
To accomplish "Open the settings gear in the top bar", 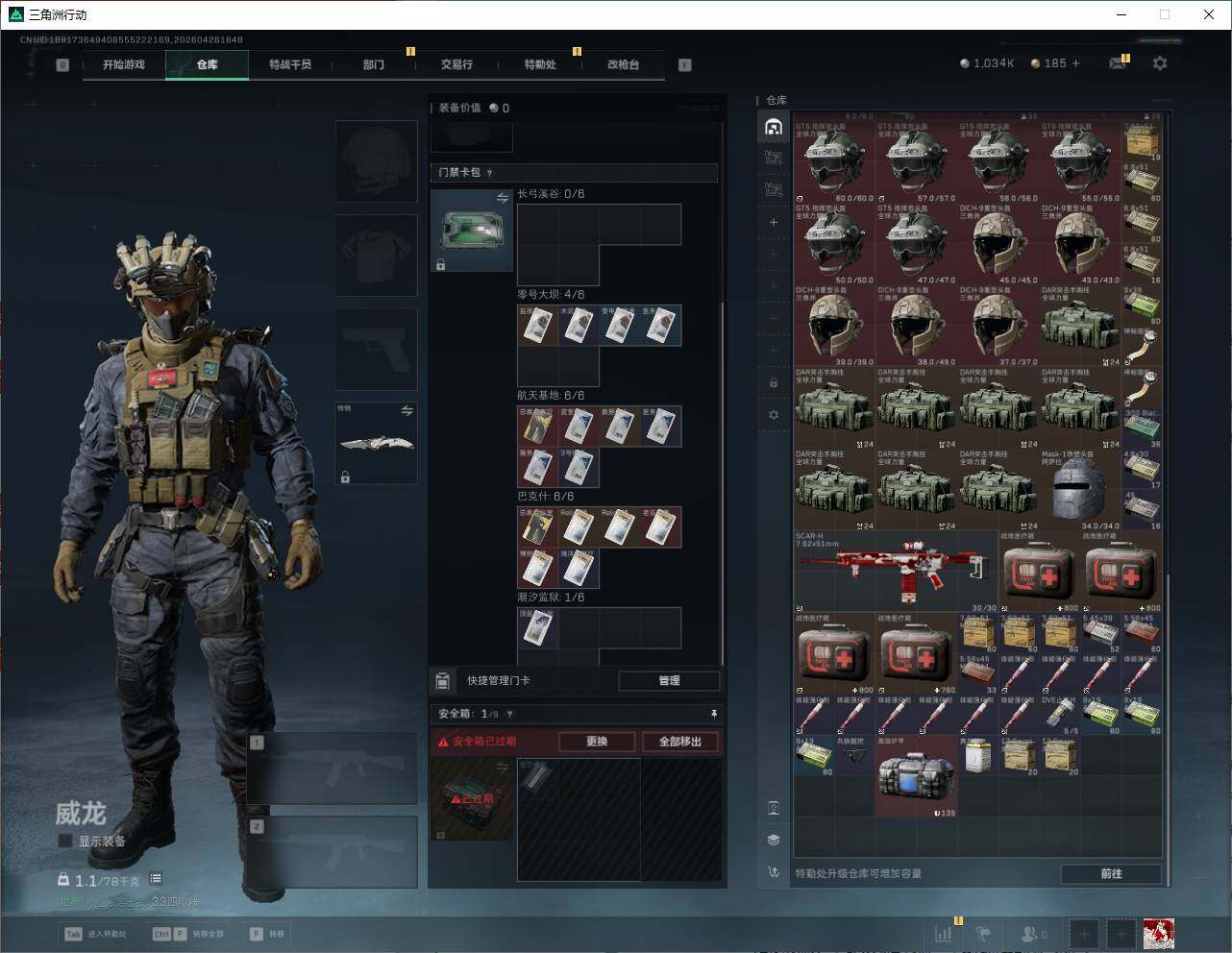I will click(x=1160, y=63).
